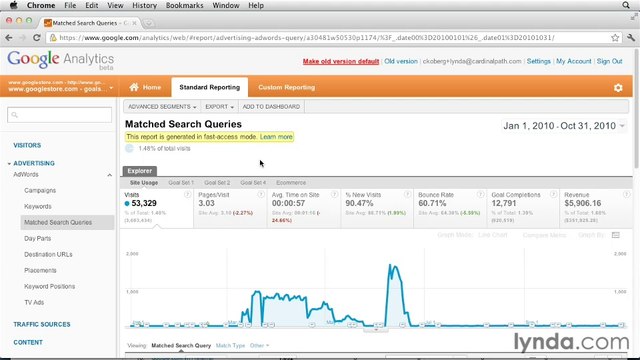The image size is (640, 360).
Task: Open Day Parts report in sidebar
Action: pos(38,238)
